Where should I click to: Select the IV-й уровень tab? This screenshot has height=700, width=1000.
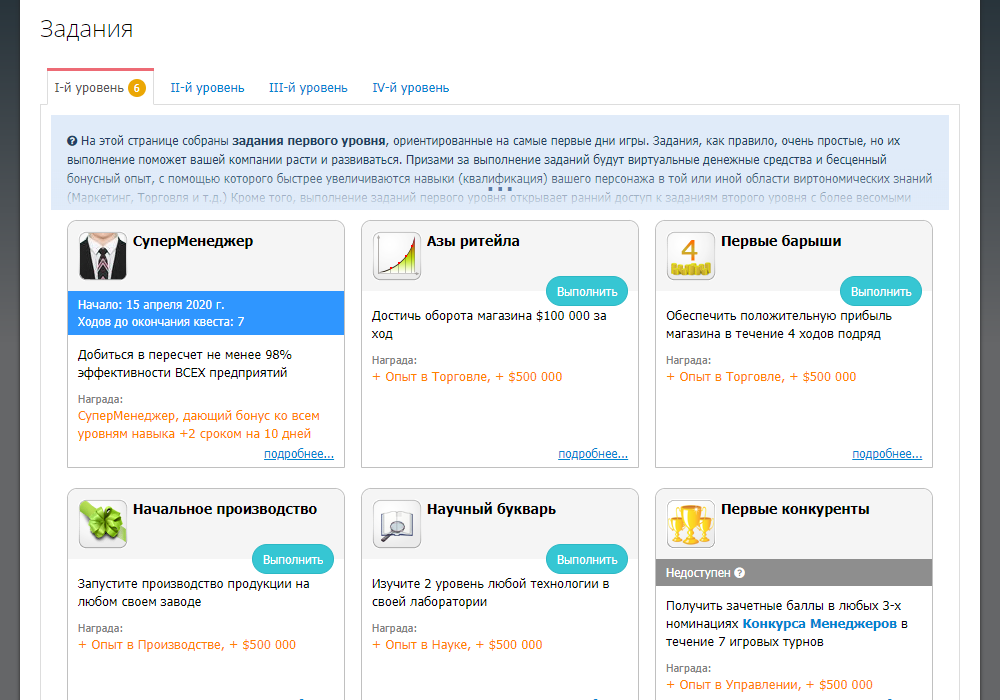pos(411,88)
